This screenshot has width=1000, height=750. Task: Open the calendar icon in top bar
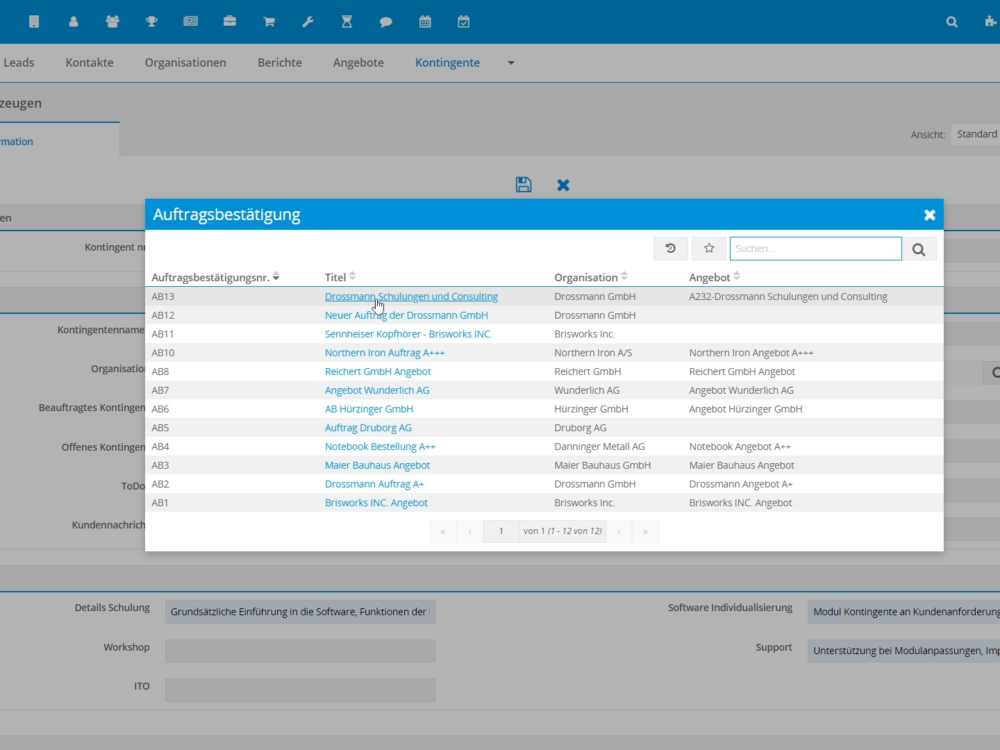click(x=425, y=21)
